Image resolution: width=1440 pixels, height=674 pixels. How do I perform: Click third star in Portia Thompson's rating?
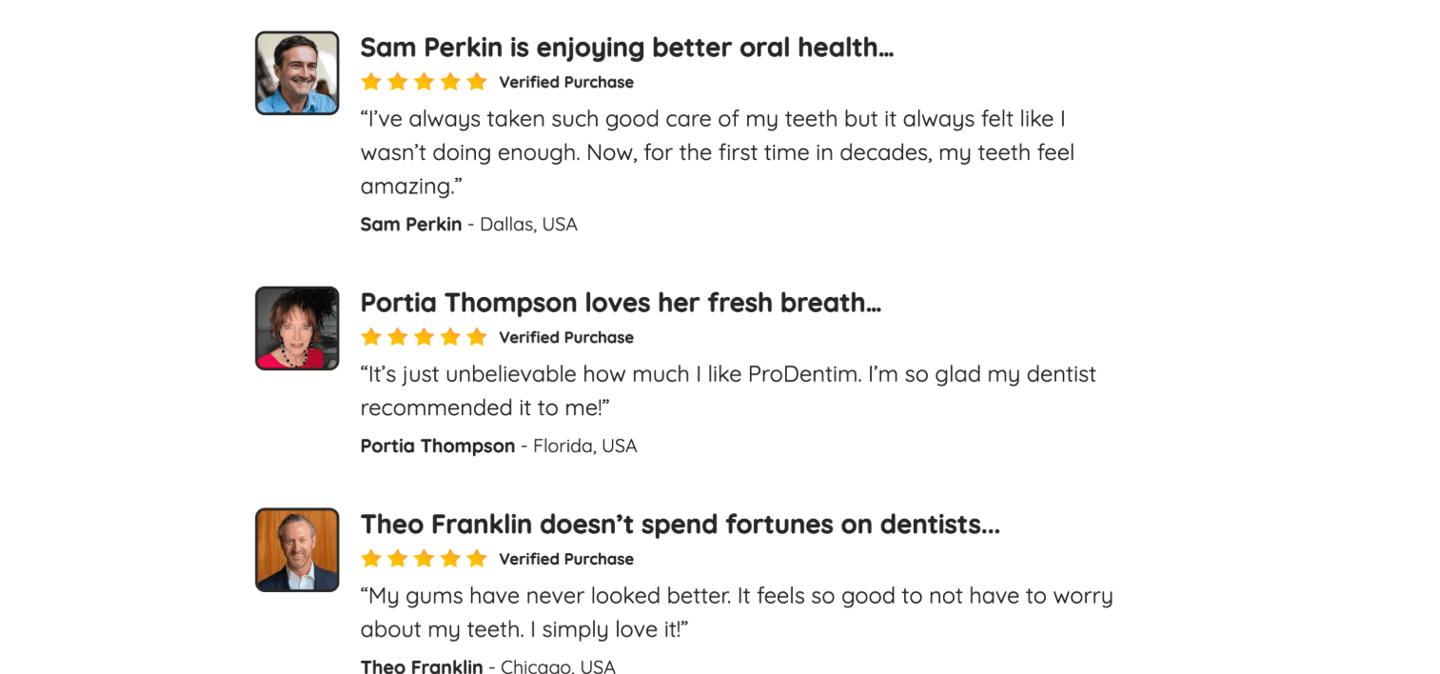click(x=424, y=337)
